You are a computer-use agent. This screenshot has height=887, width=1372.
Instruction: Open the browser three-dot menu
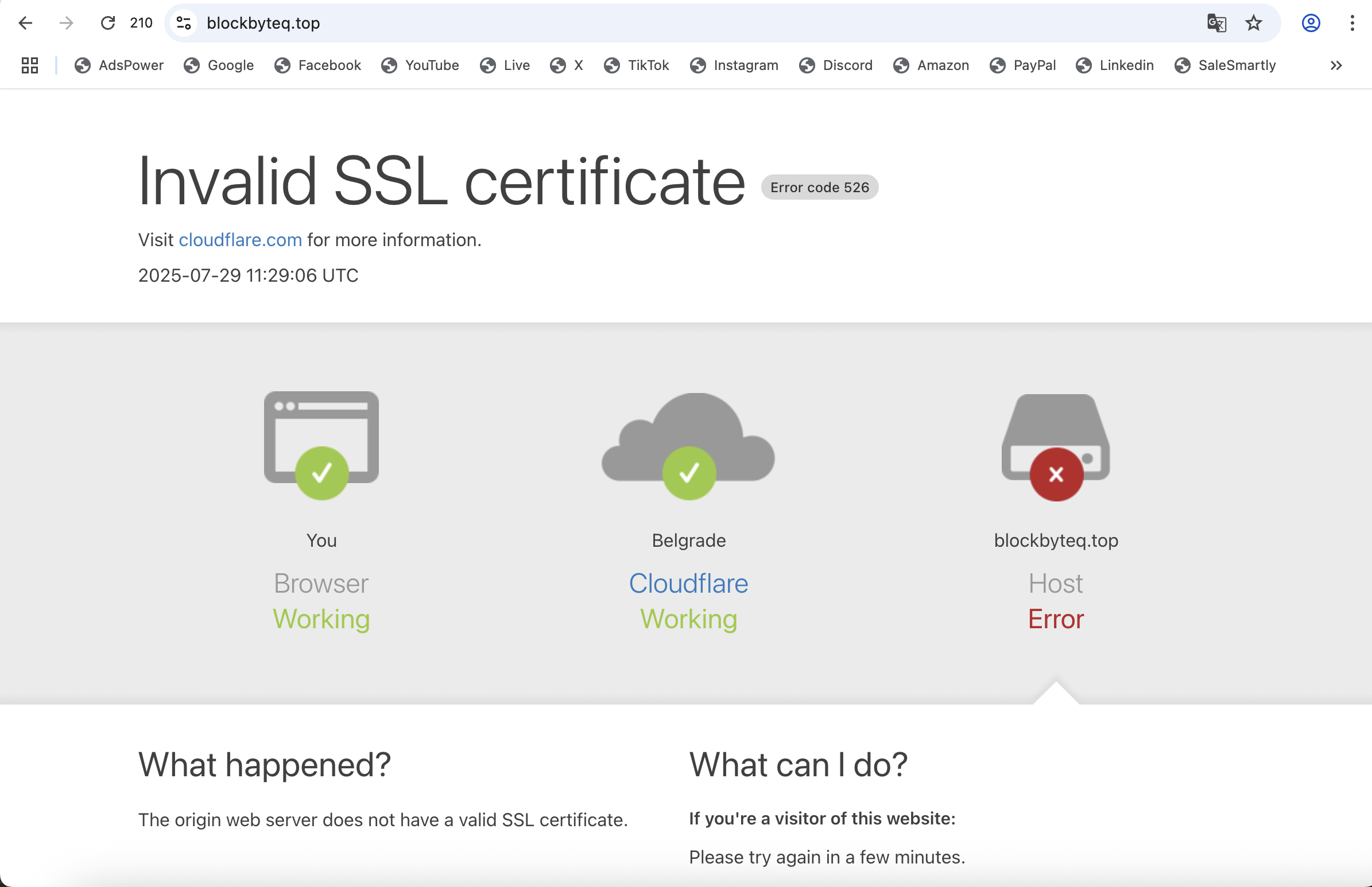point(1352,23)
